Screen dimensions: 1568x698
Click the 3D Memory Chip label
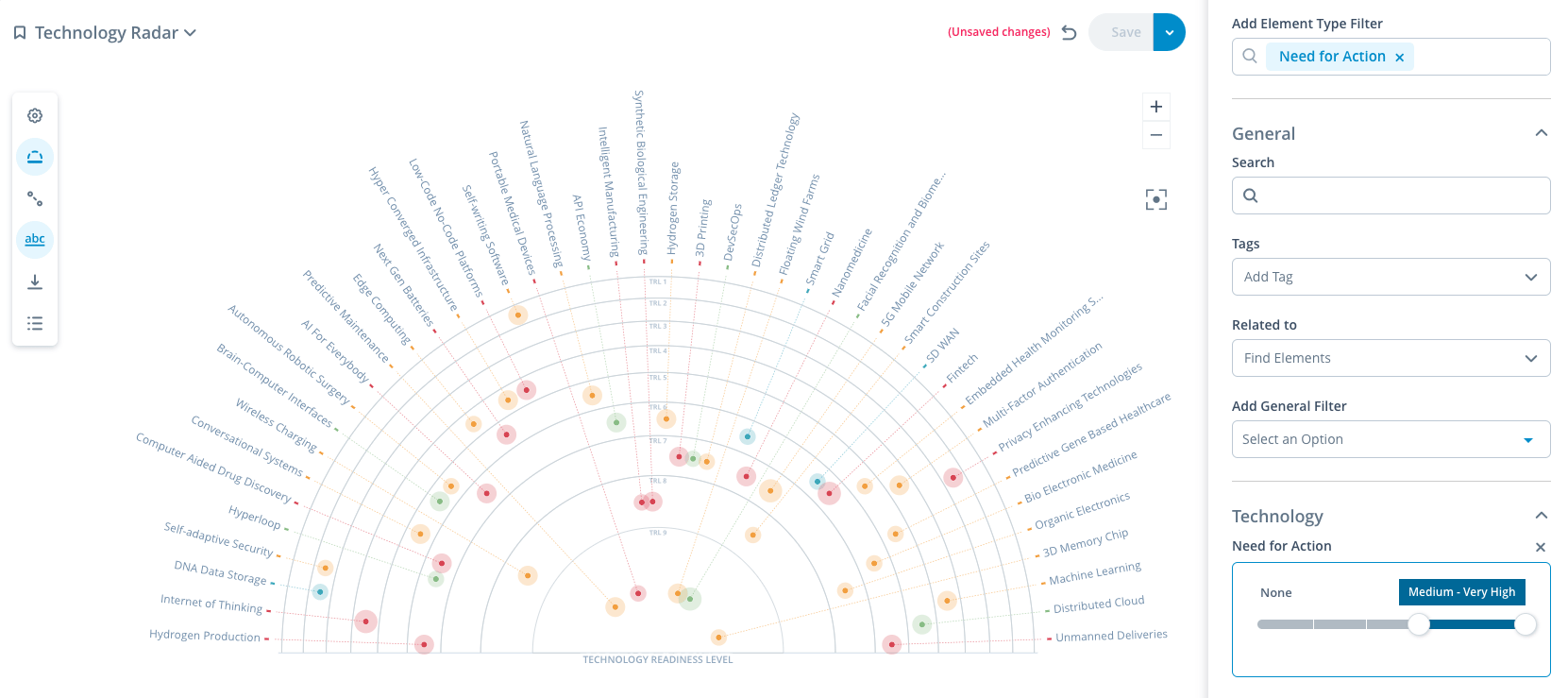click(x=1086, y=543)
